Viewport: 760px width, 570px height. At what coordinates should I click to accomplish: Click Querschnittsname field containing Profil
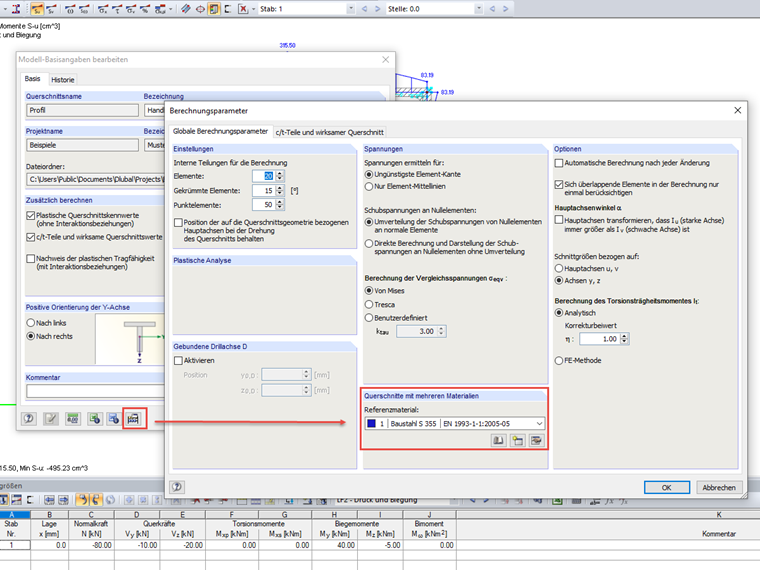(82, 111)
